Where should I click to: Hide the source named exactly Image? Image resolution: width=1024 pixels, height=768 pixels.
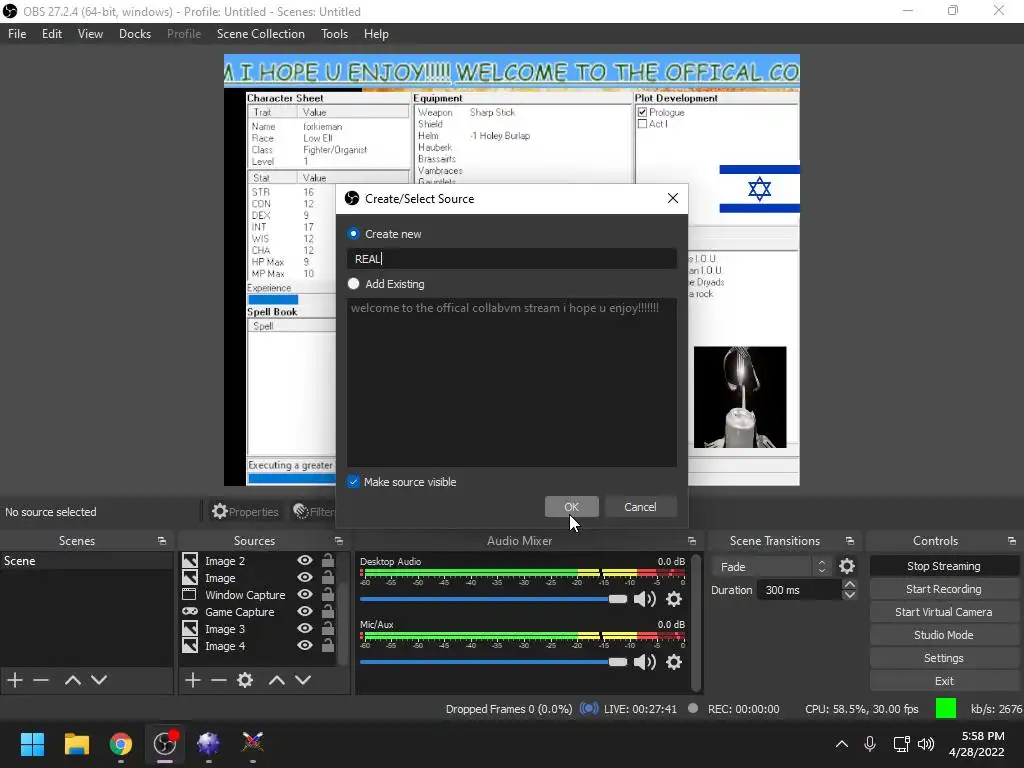(304, 577)
